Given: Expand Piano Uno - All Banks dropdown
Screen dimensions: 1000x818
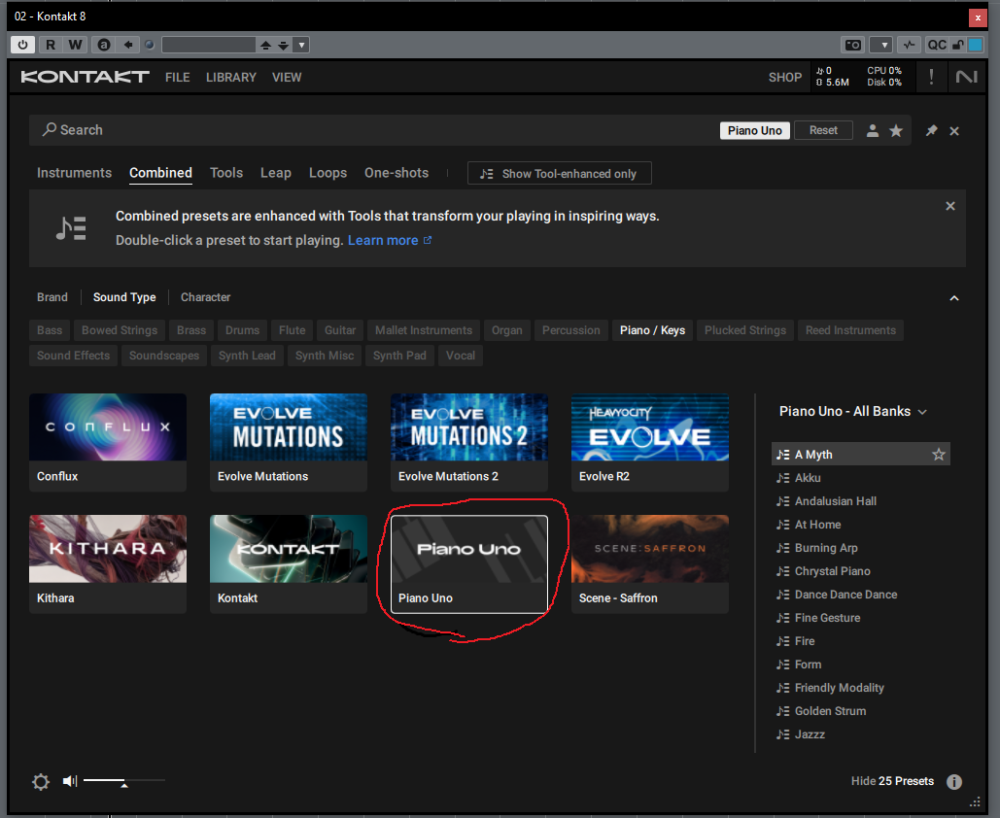Looking at the screenshot, I should 853,411.
